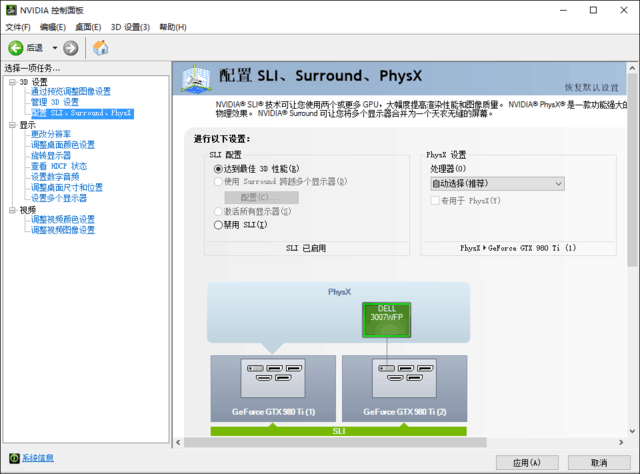This screenshot has height=474, width=640.
Task: Open the 帮助(H) menu
Action: pyautogui.click(x=173, y=27)
